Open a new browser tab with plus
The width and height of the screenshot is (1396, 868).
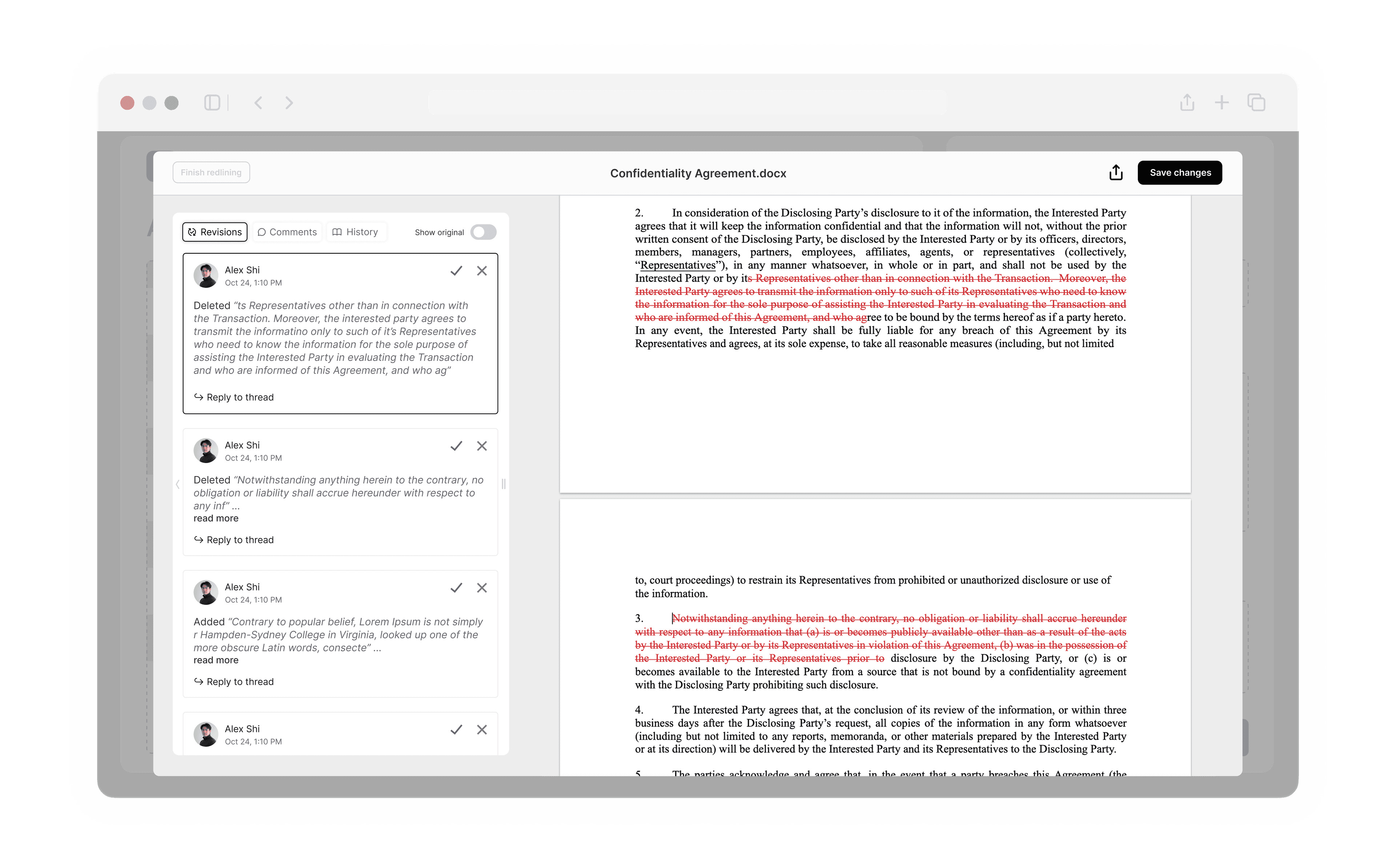click(x=1221, y=103)
